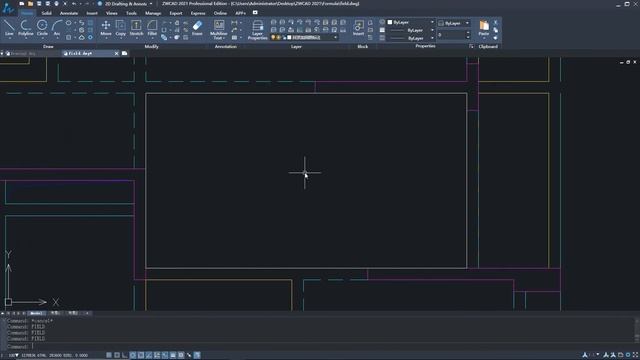Screen dimensions: 640x360
Task: Open the Views ribbon tab
Action: pyautogui.click(x=111, y=13)
